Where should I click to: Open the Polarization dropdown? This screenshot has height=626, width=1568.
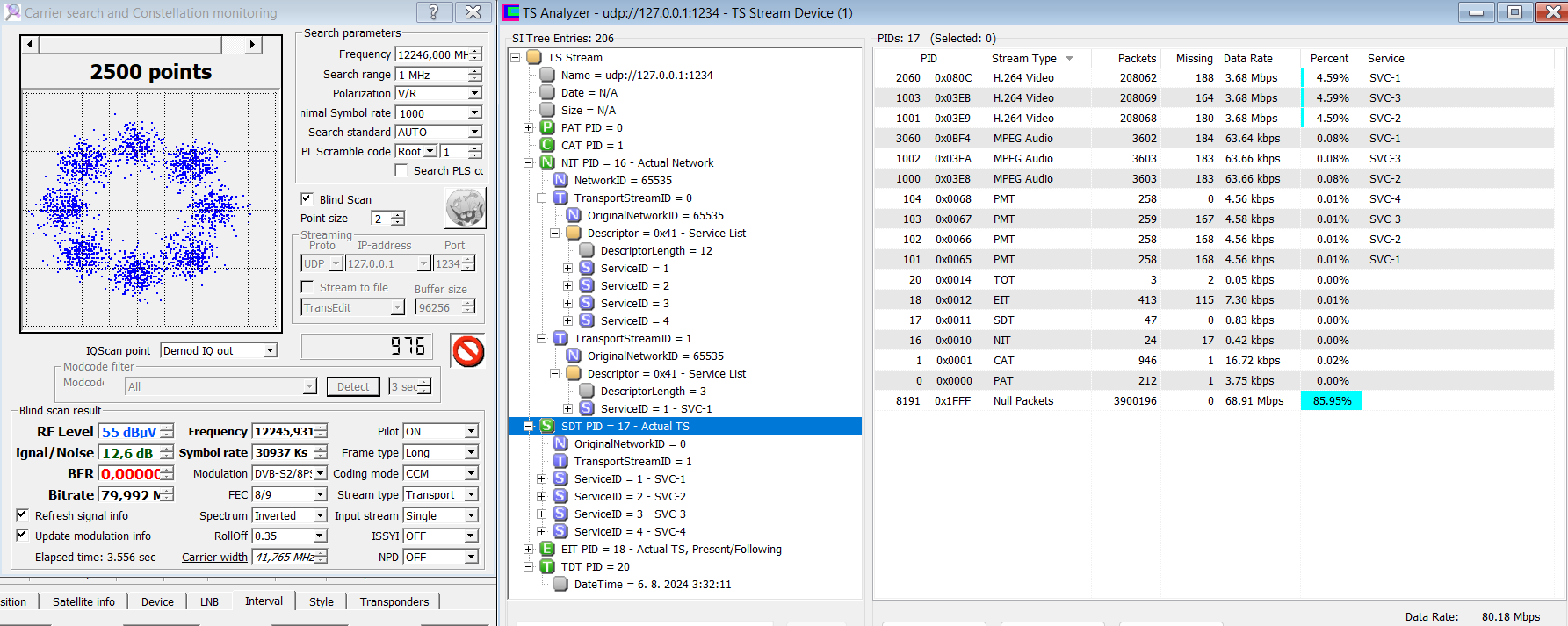(474, 93)
